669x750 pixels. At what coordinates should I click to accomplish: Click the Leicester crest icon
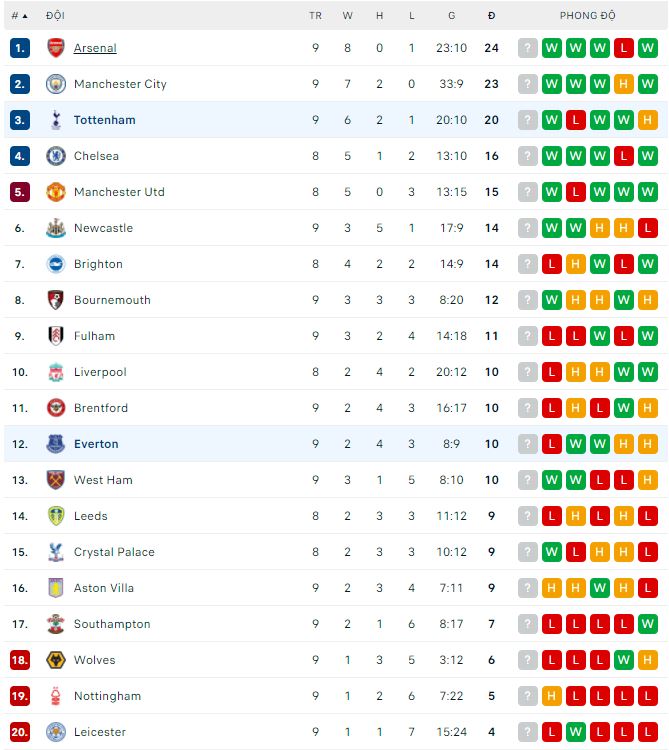pyautogui.click(x=56, y=732)
